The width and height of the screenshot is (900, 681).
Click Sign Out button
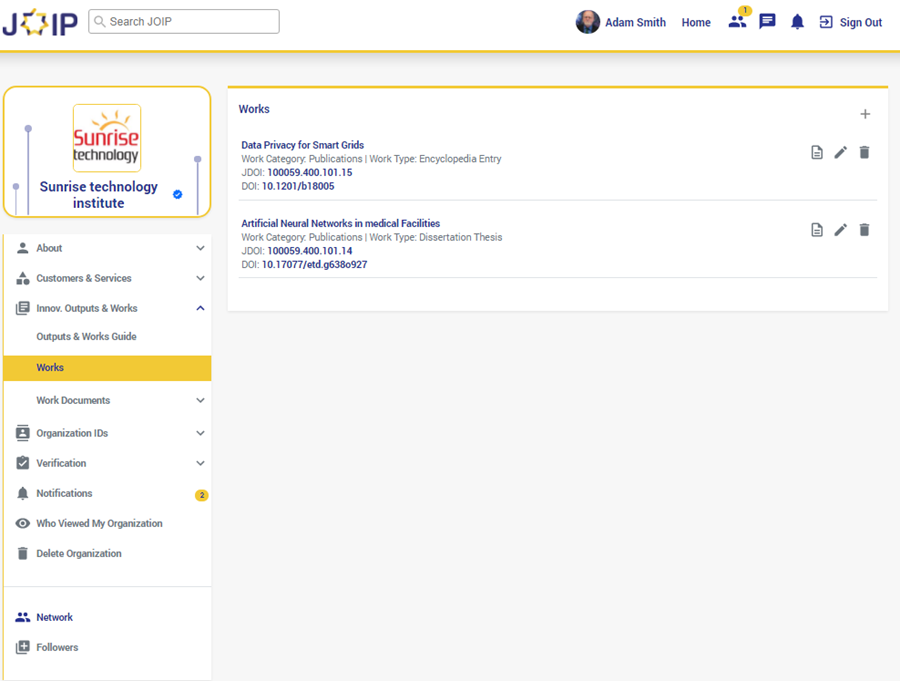pyautogui.click(x=851, y=22)
